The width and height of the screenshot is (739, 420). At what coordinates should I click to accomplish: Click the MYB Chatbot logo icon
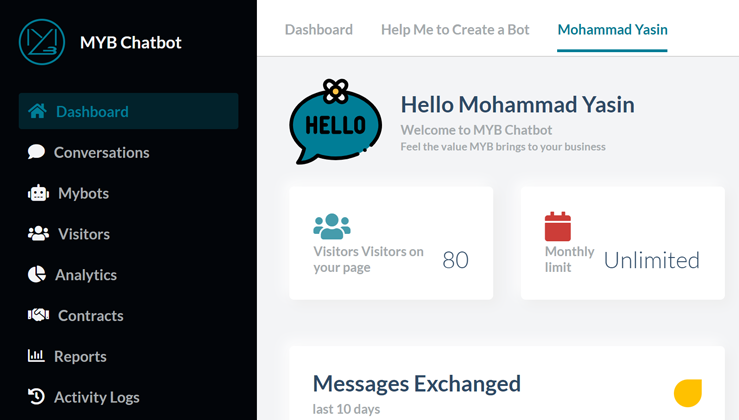tap(42, 42)
